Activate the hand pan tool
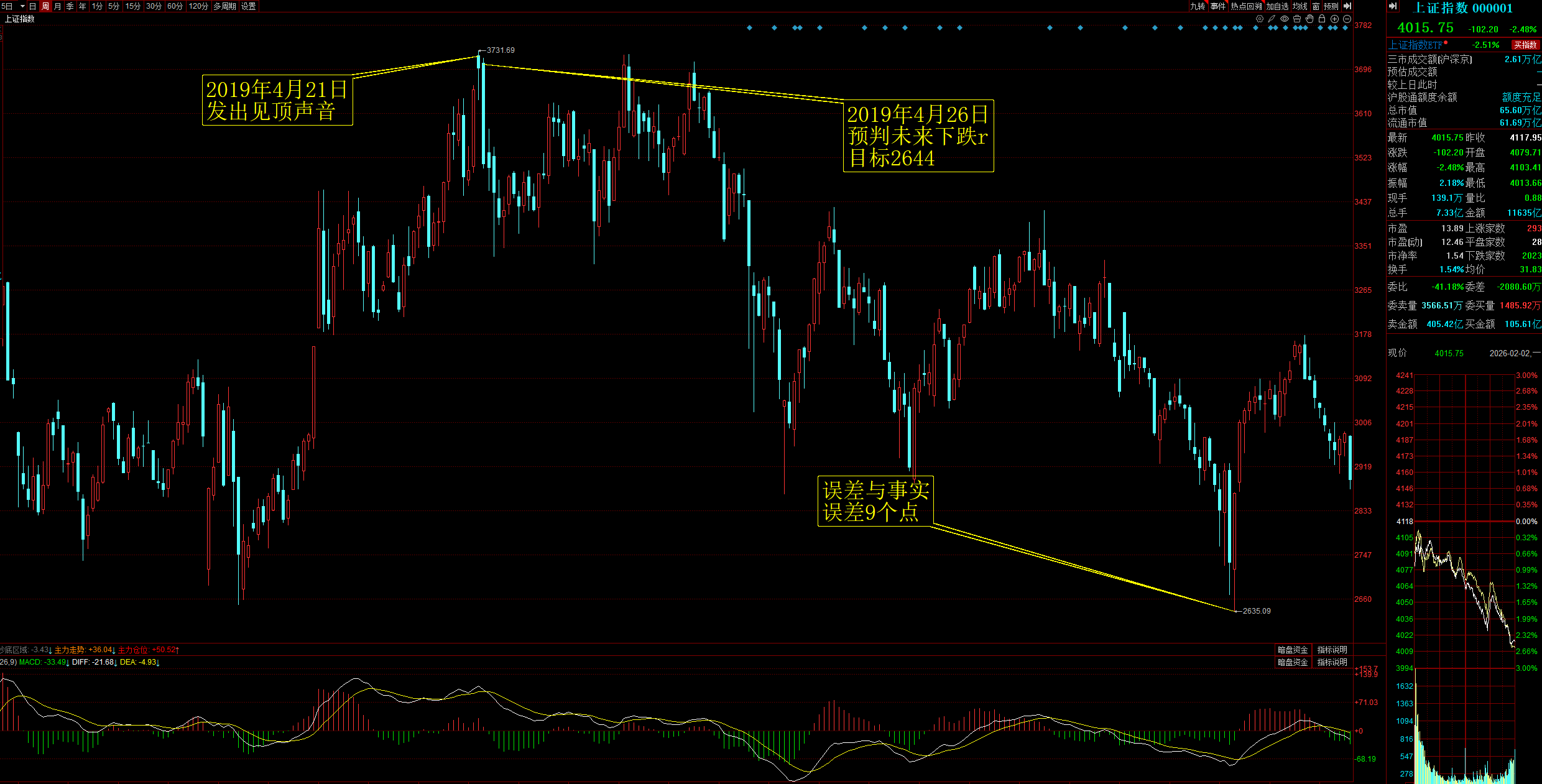Image resolution: width=1542 pixels, height=784 pixels. click(x=1309, y=19)
